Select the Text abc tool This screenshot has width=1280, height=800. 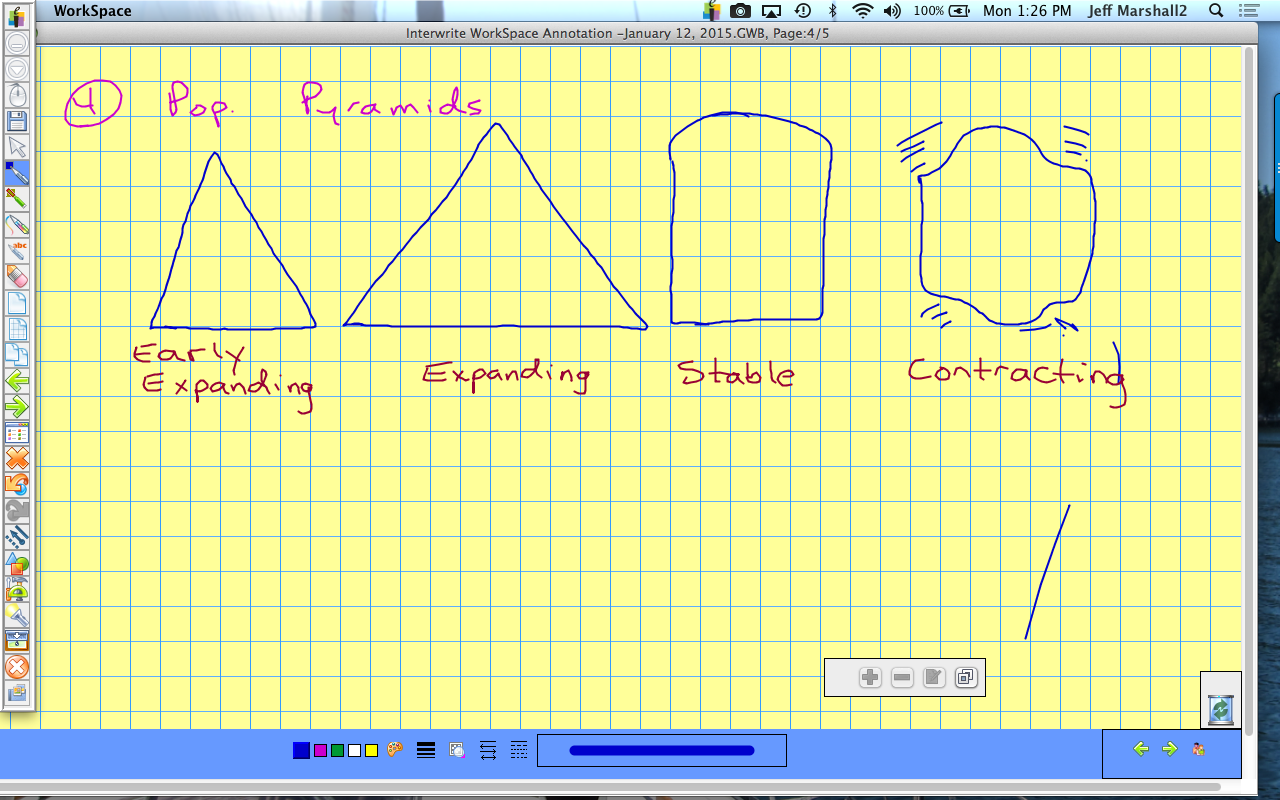point(17,251)
